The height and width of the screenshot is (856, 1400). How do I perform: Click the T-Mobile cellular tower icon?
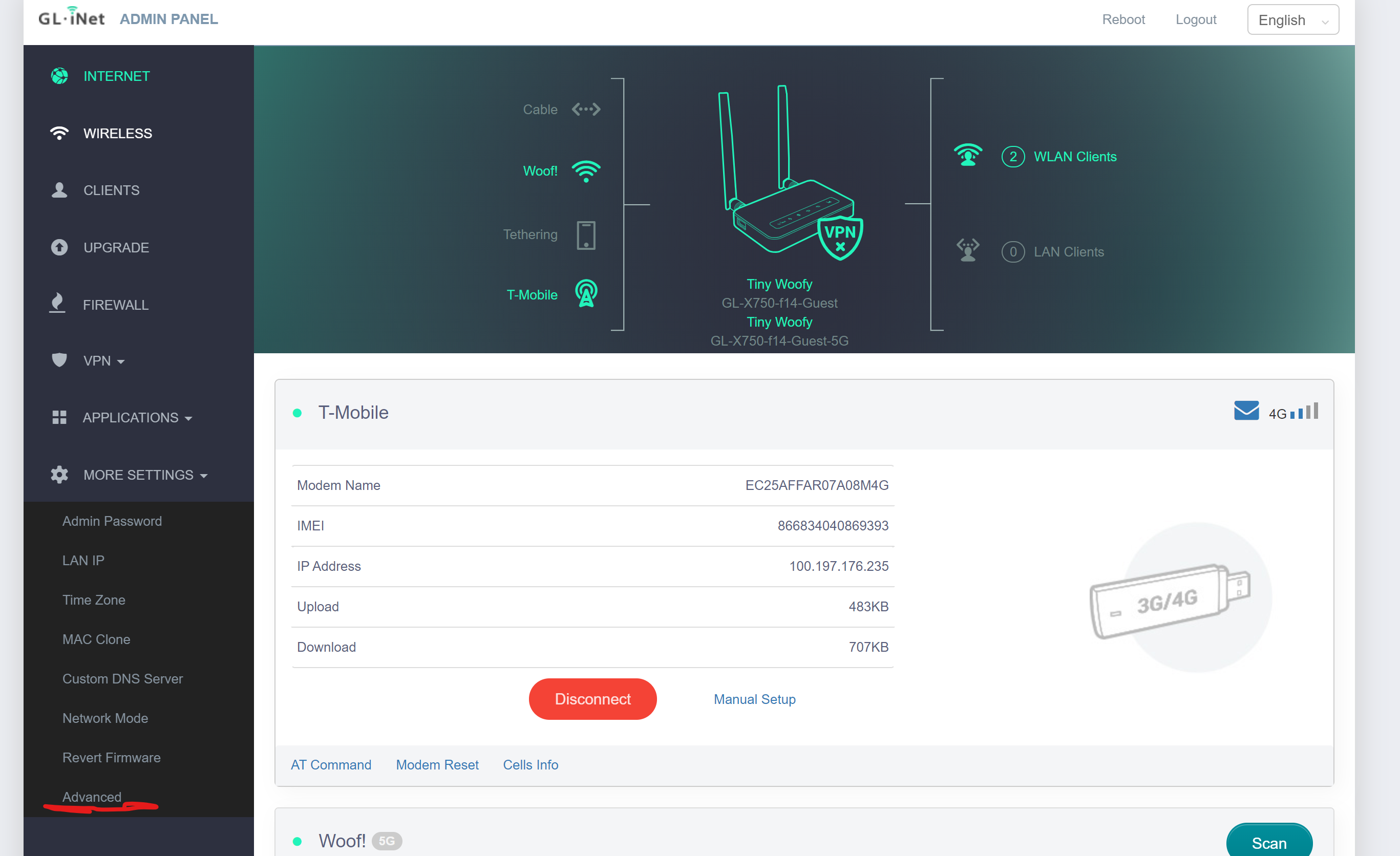coord(586,294)
